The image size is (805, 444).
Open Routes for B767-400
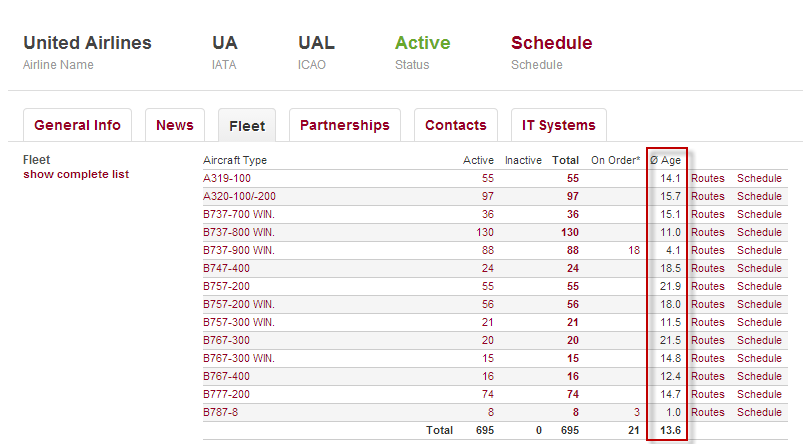click(708, 376)
